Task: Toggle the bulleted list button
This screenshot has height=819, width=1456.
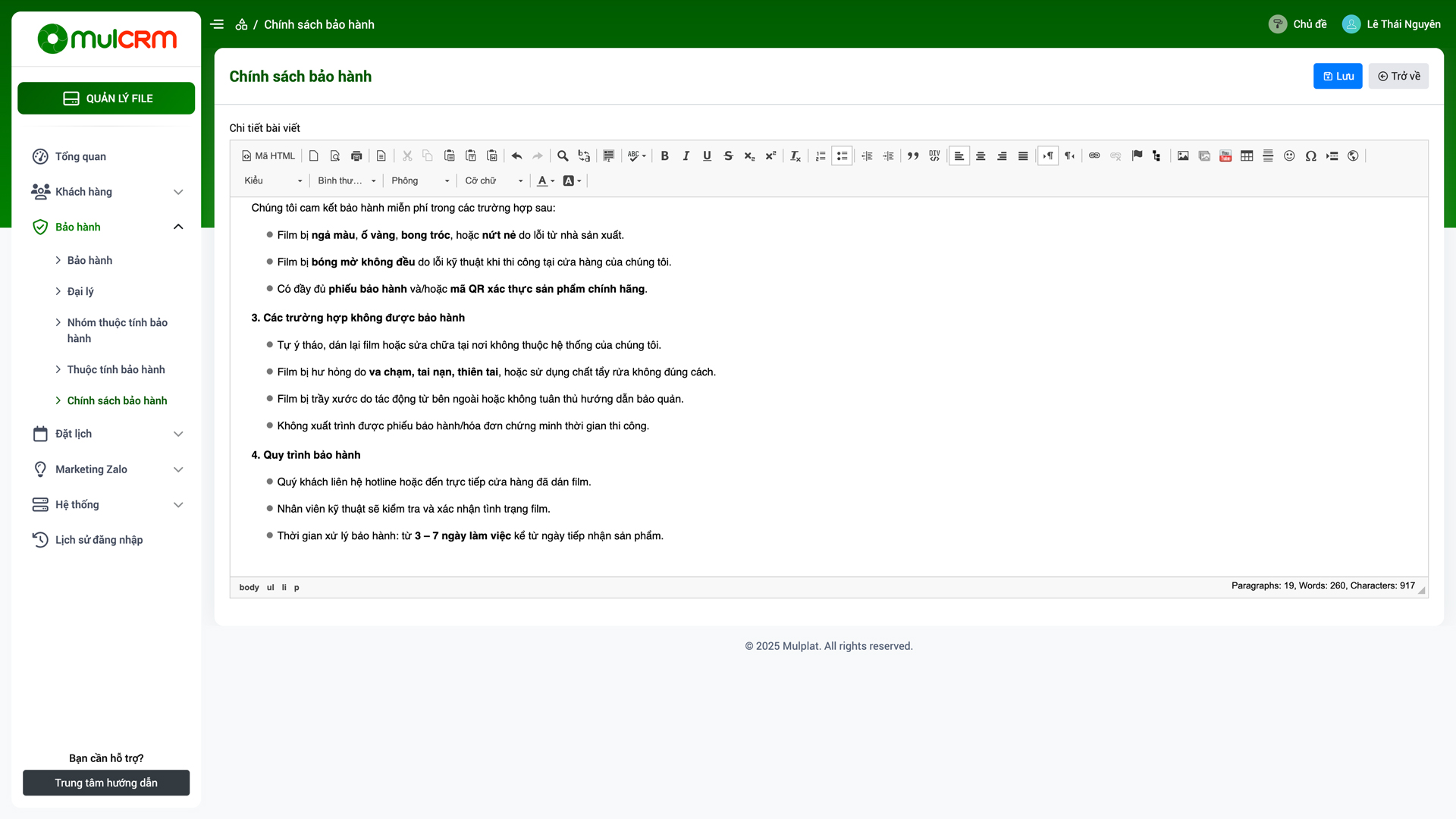Action: pos(842,156)
